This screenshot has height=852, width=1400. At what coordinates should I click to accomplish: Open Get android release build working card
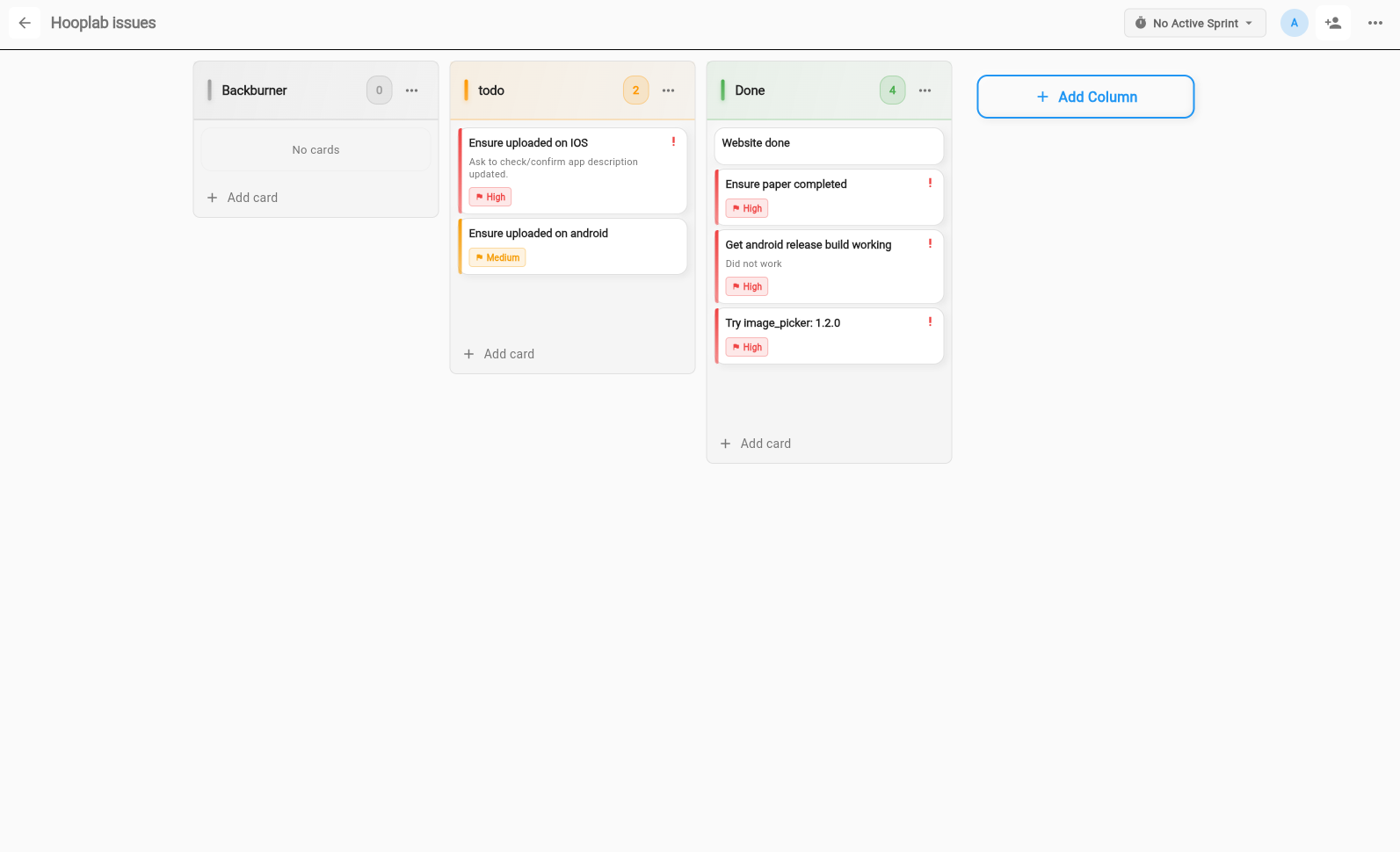point(829,266)
